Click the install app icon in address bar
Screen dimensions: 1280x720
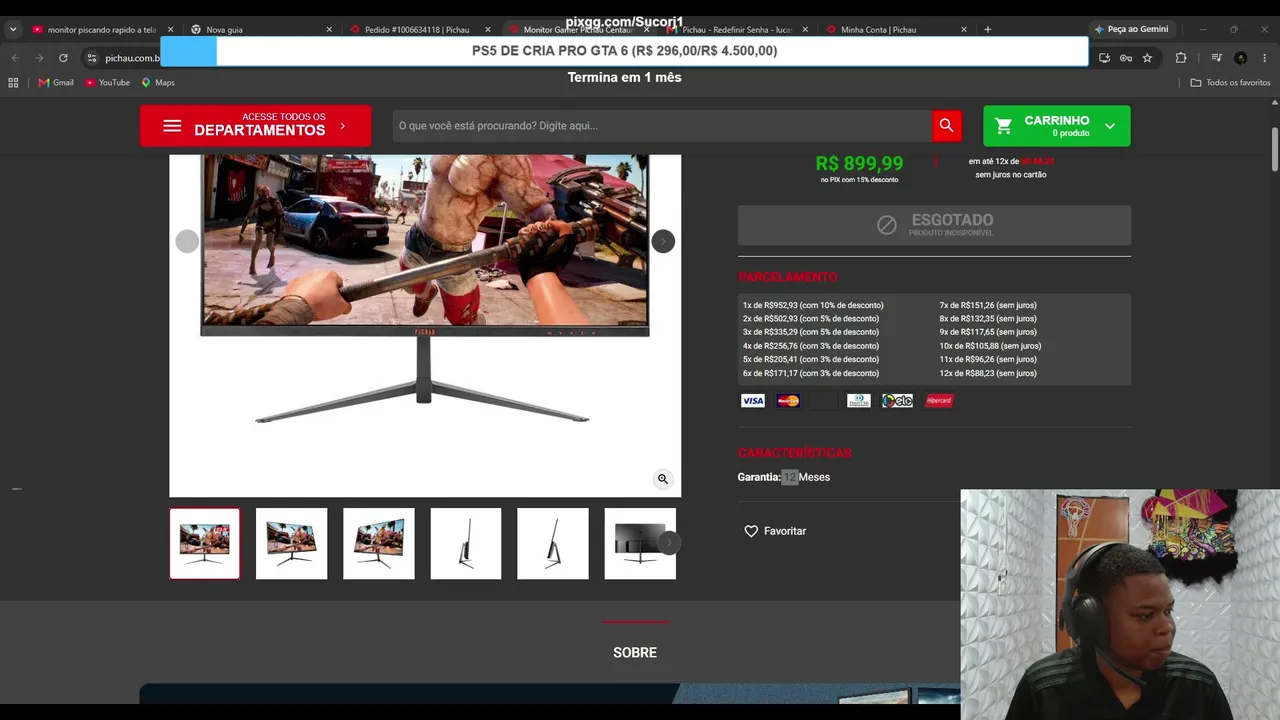click(1104, 58)
